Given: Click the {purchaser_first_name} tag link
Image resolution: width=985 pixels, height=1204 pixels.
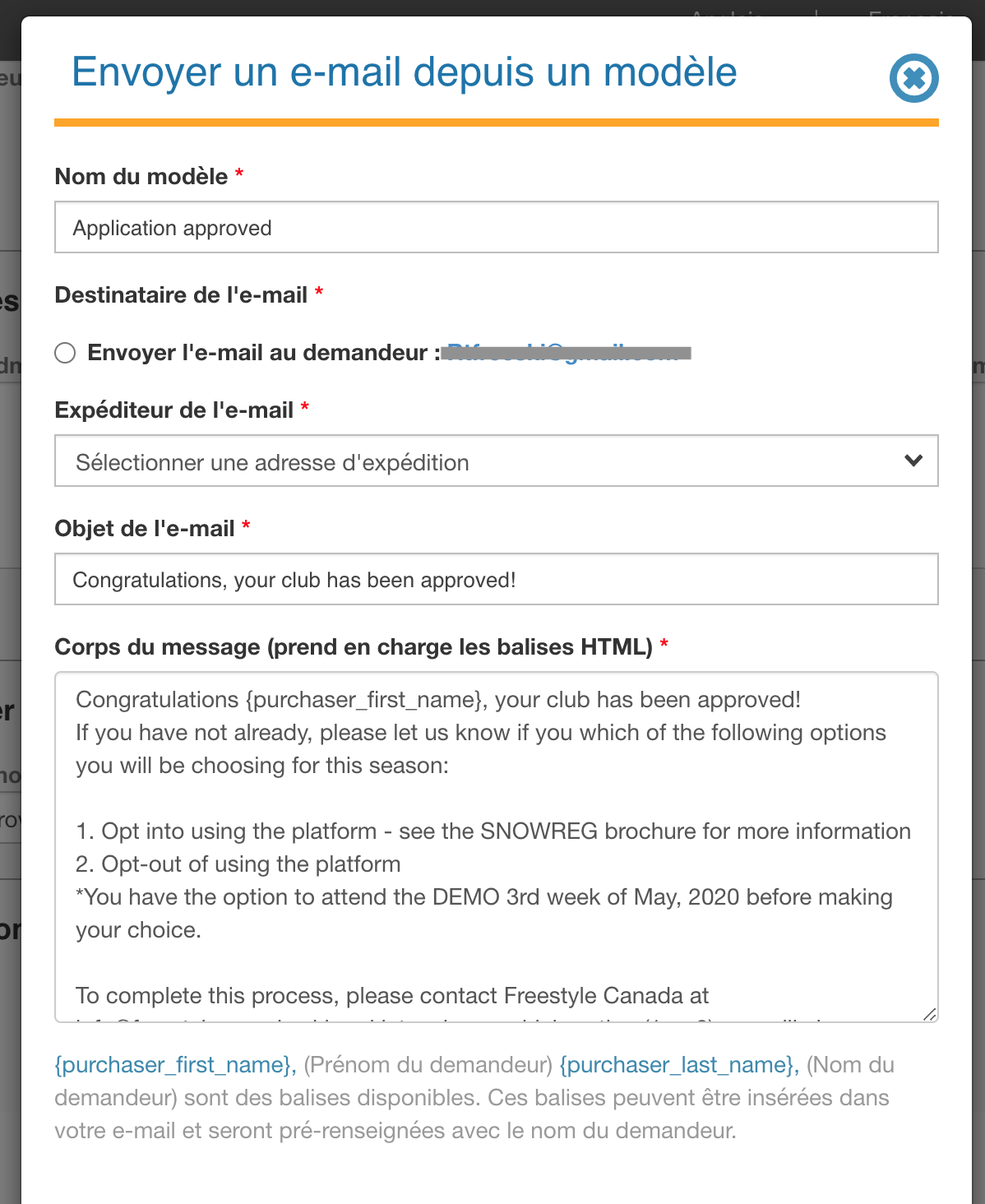Looking at the screenshot, I should tap(175, 1065).
